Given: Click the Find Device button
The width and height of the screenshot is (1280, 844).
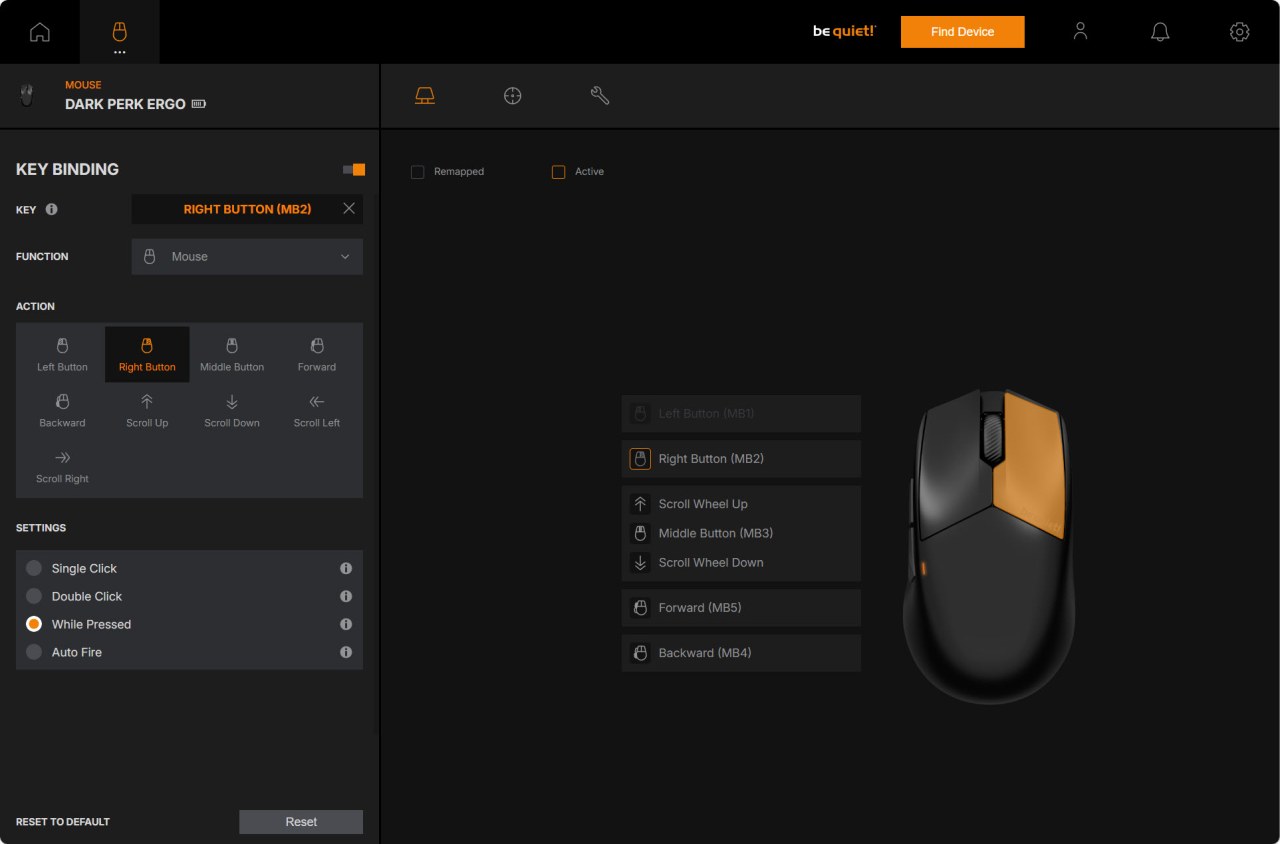Looking at the screenshot, I should click(x=962, y=32).
